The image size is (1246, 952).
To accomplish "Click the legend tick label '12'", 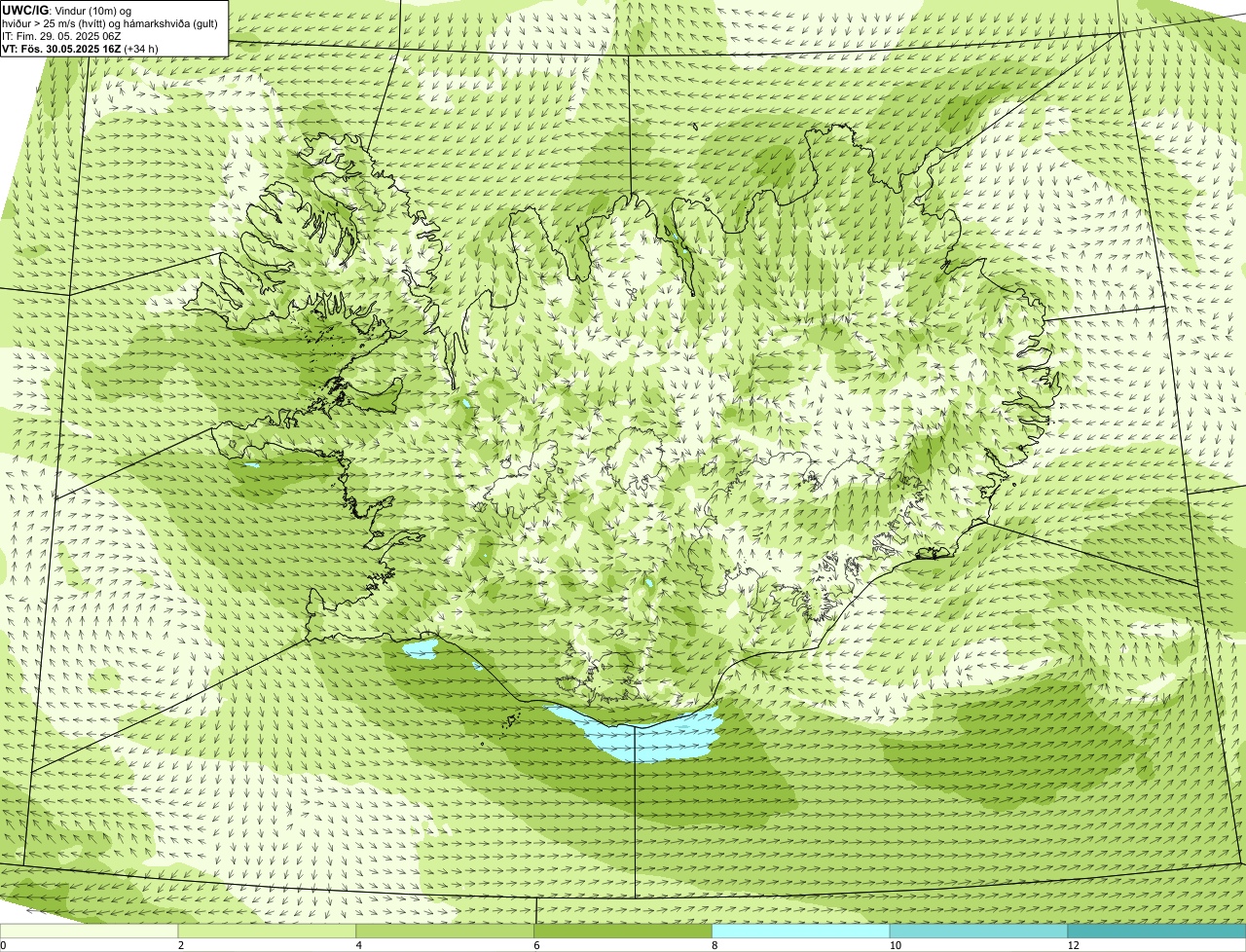I will click(1073, 945).
